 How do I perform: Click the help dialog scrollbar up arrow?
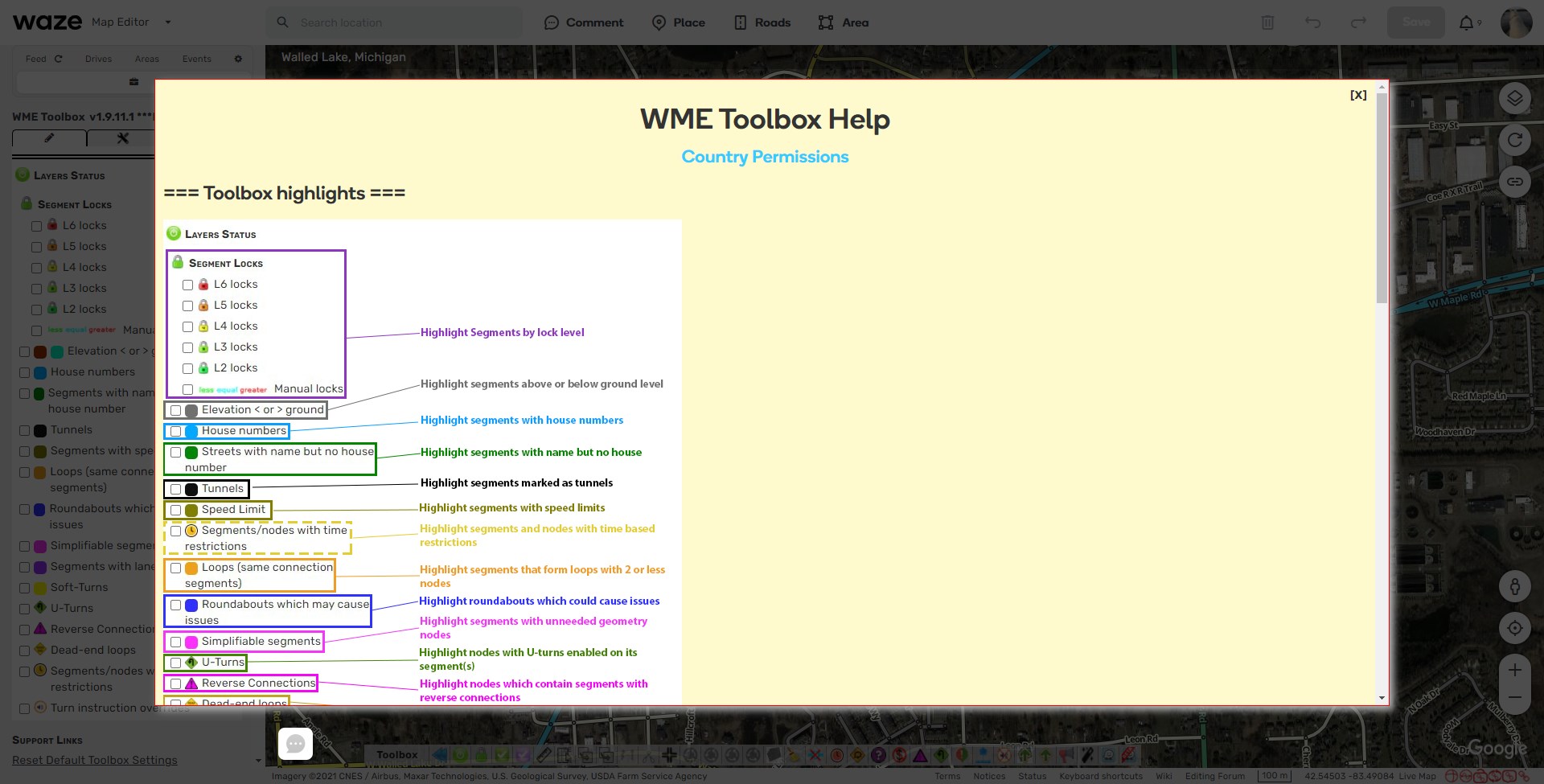[1382, 86]
